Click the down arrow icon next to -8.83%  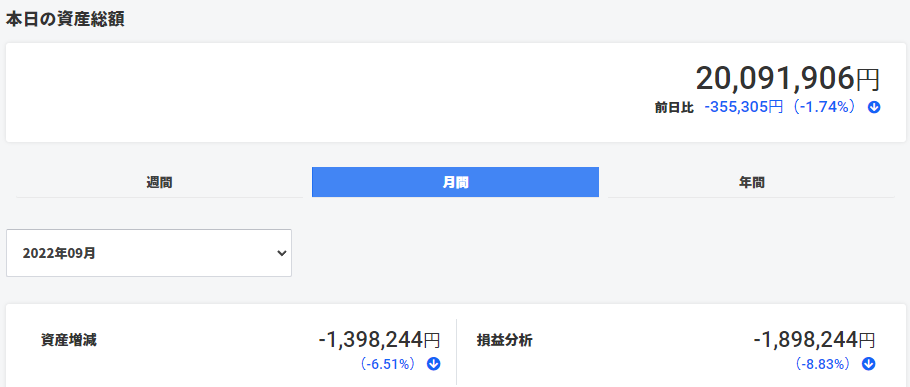coord(869,364)
